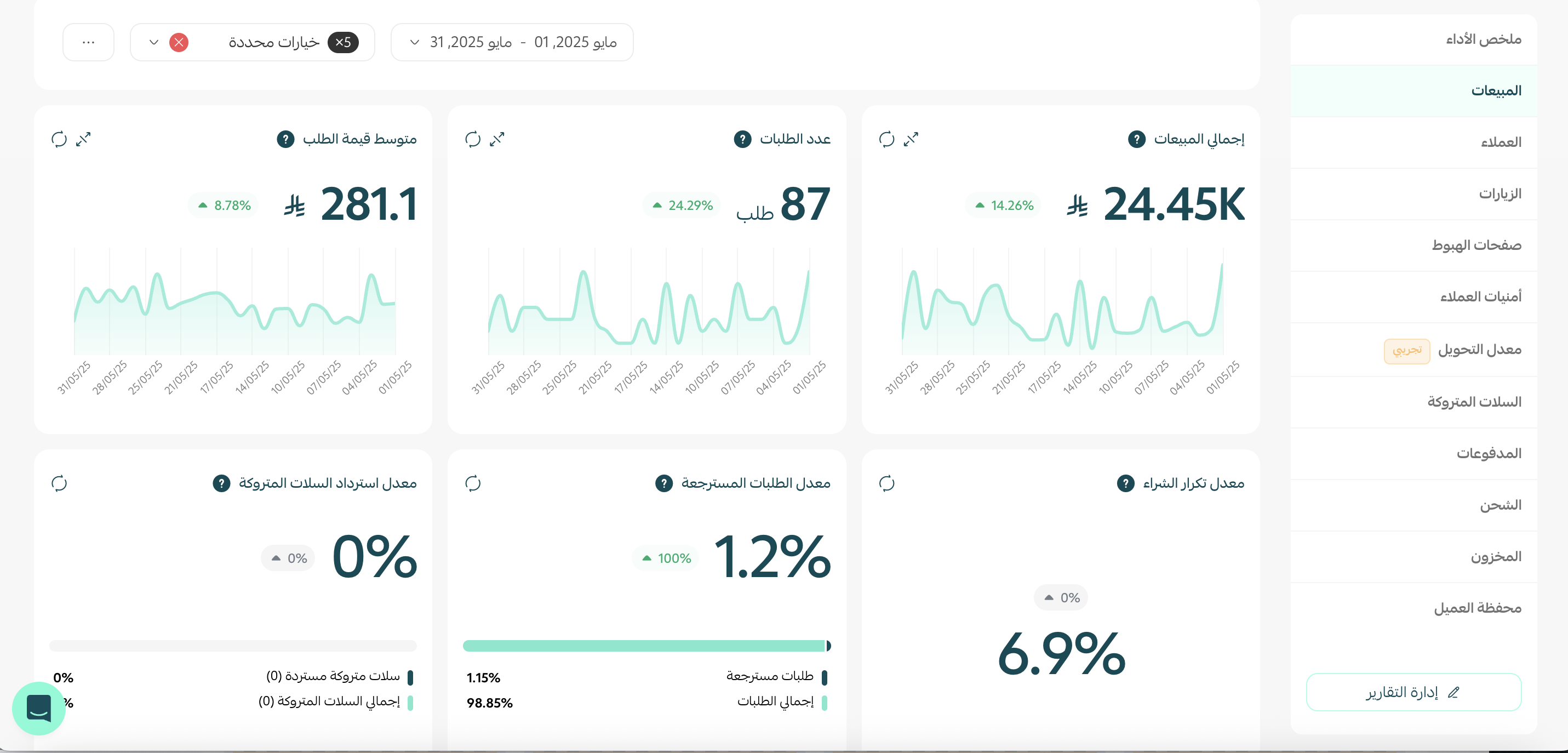Expand the متوسط قيمة الطلب chart

83,139
